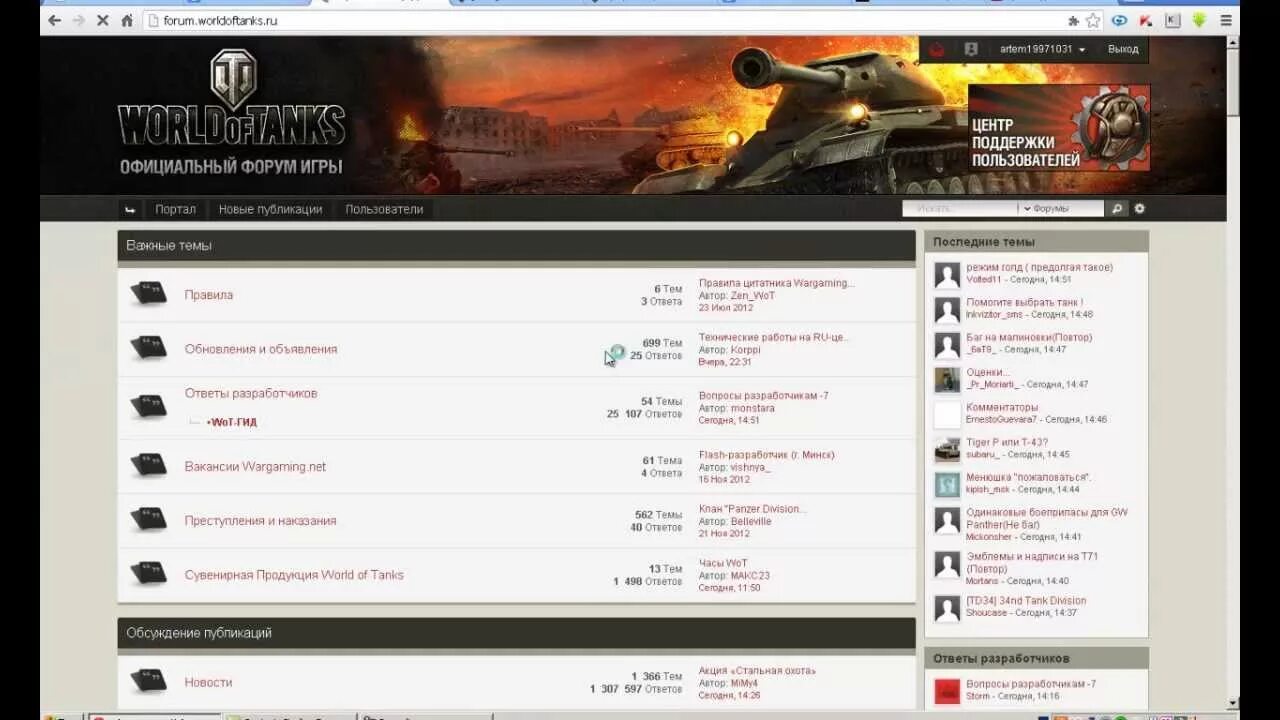Click the blue eye extension icon
Image resolution: width=1280 pixels, height=720 pixels.
pos(1120,20)
